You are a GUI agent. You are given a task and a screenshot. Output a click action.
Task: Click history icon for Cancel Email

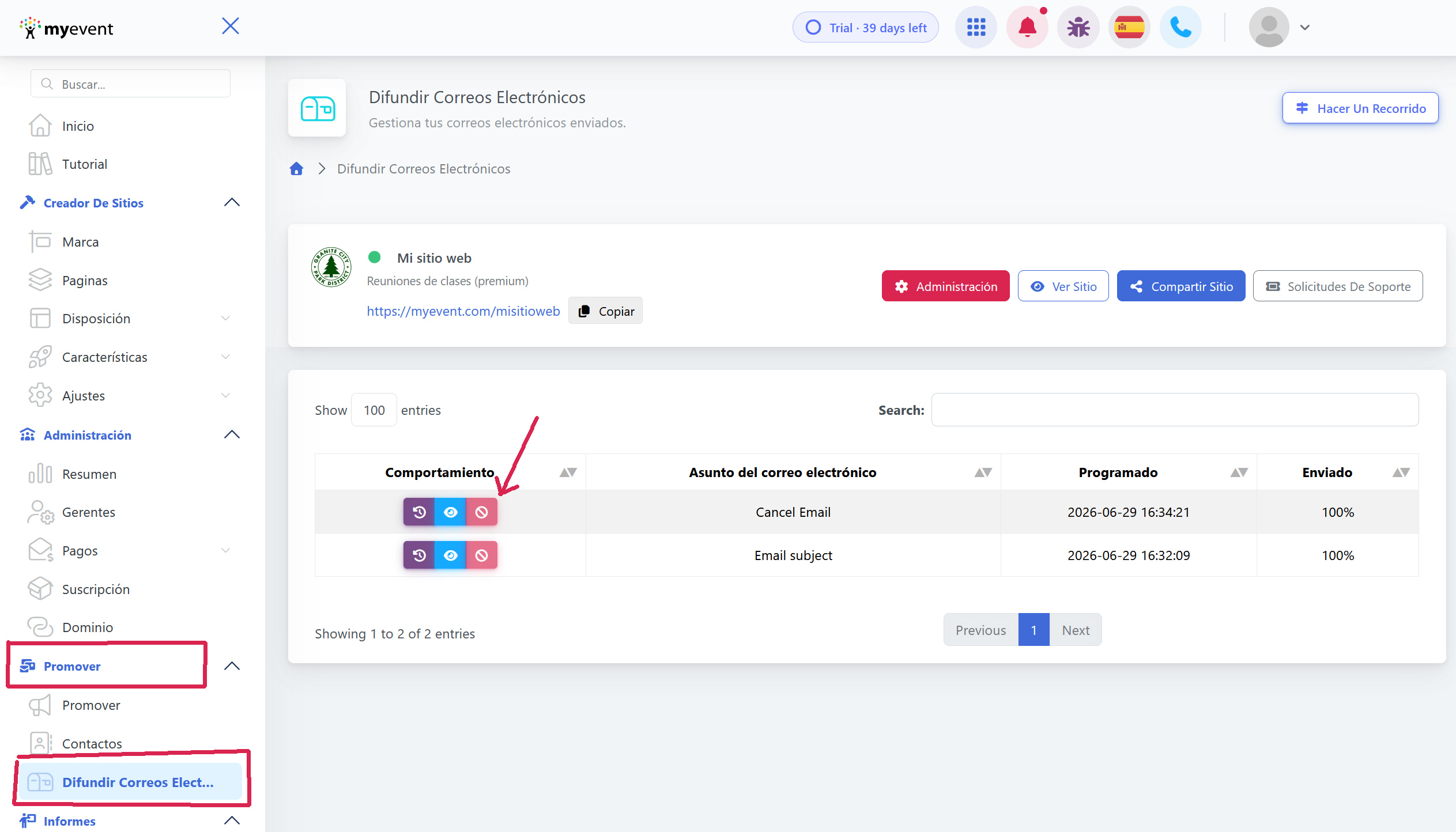click(419, 512)
